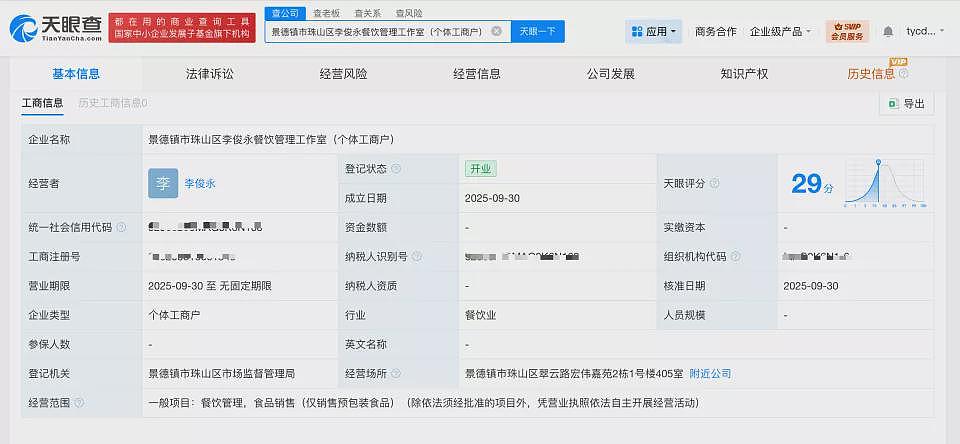
Task: Switch to the 知识产权 tab
Action: click(744, 74)
